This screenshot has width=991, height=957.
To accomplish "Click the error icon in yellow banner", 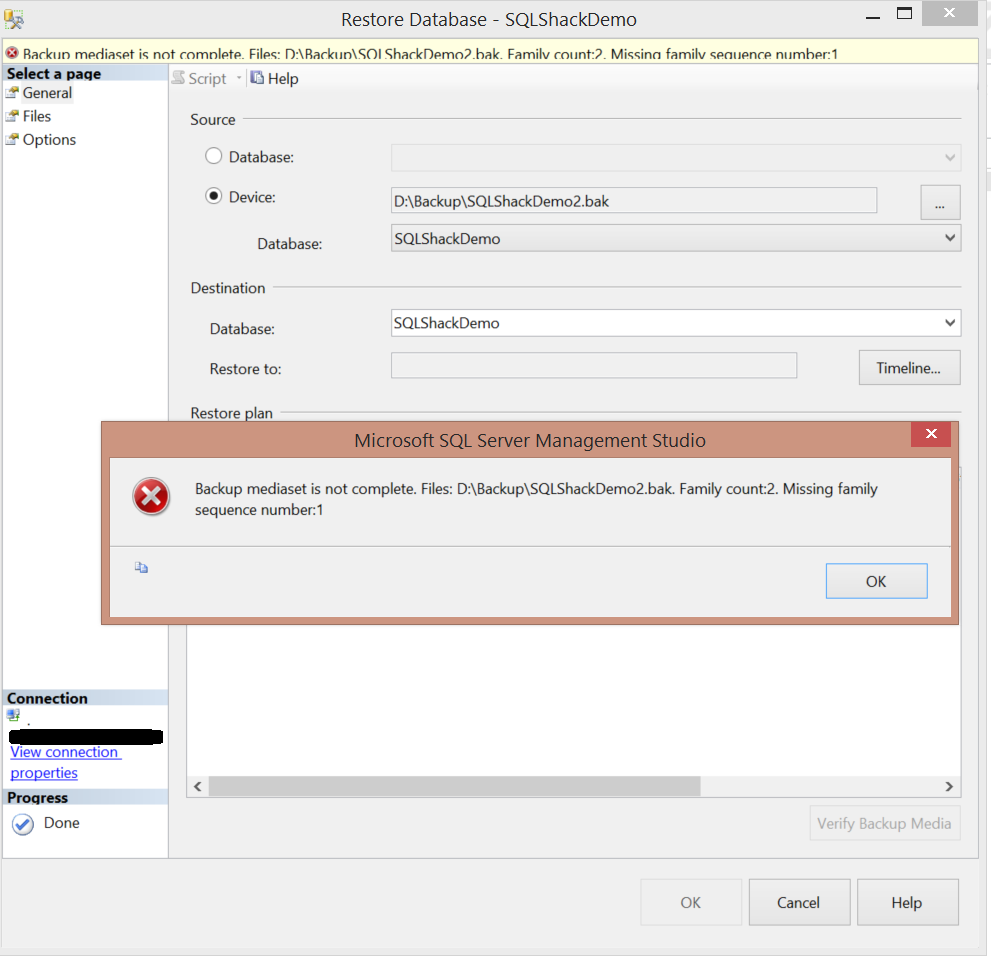I will pyautogui.click(x=12, y=53).
